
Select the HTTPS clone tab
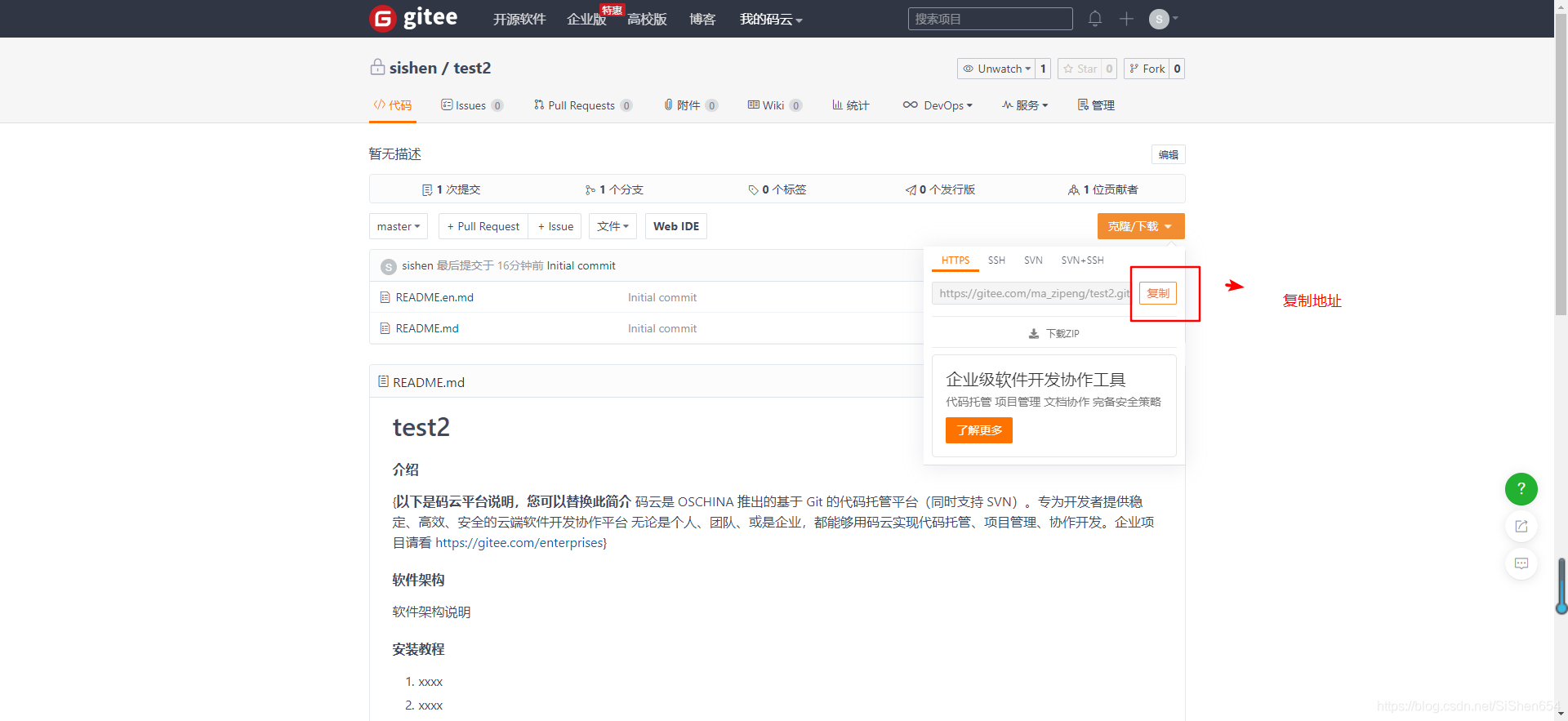pyautogui.click(x=955, y=260)
